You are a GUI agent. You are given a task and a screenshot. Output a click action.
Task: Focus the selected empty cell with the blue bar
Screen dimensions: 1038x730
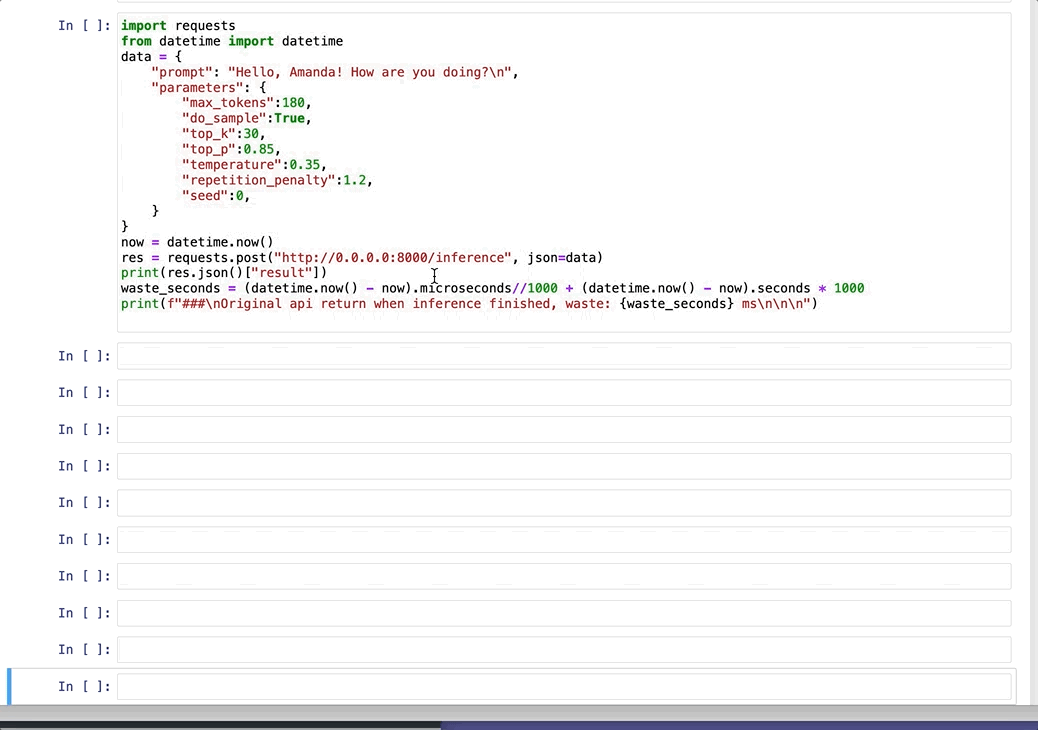[564, 686]
